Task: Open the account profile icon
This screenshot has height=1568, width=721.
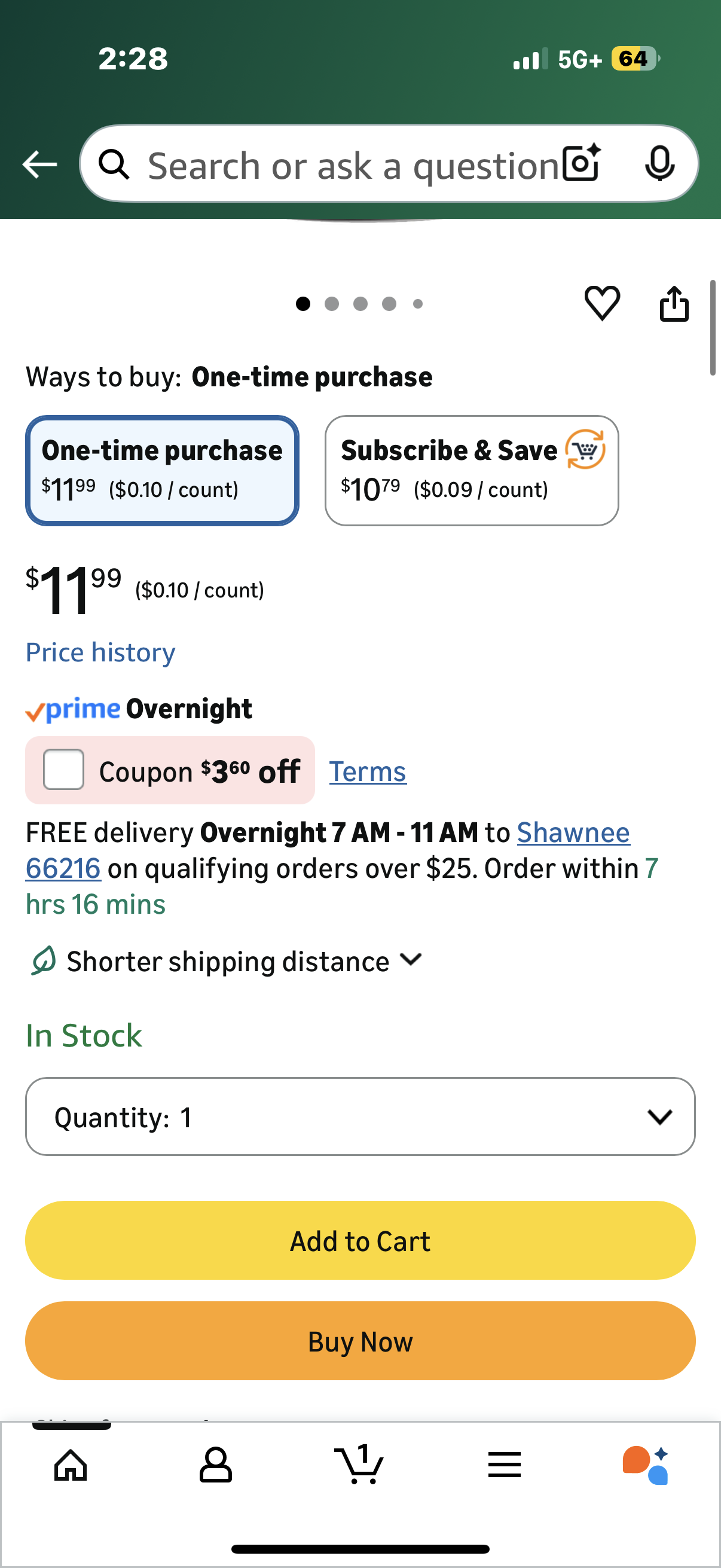Action: (x=215, y=1465)
